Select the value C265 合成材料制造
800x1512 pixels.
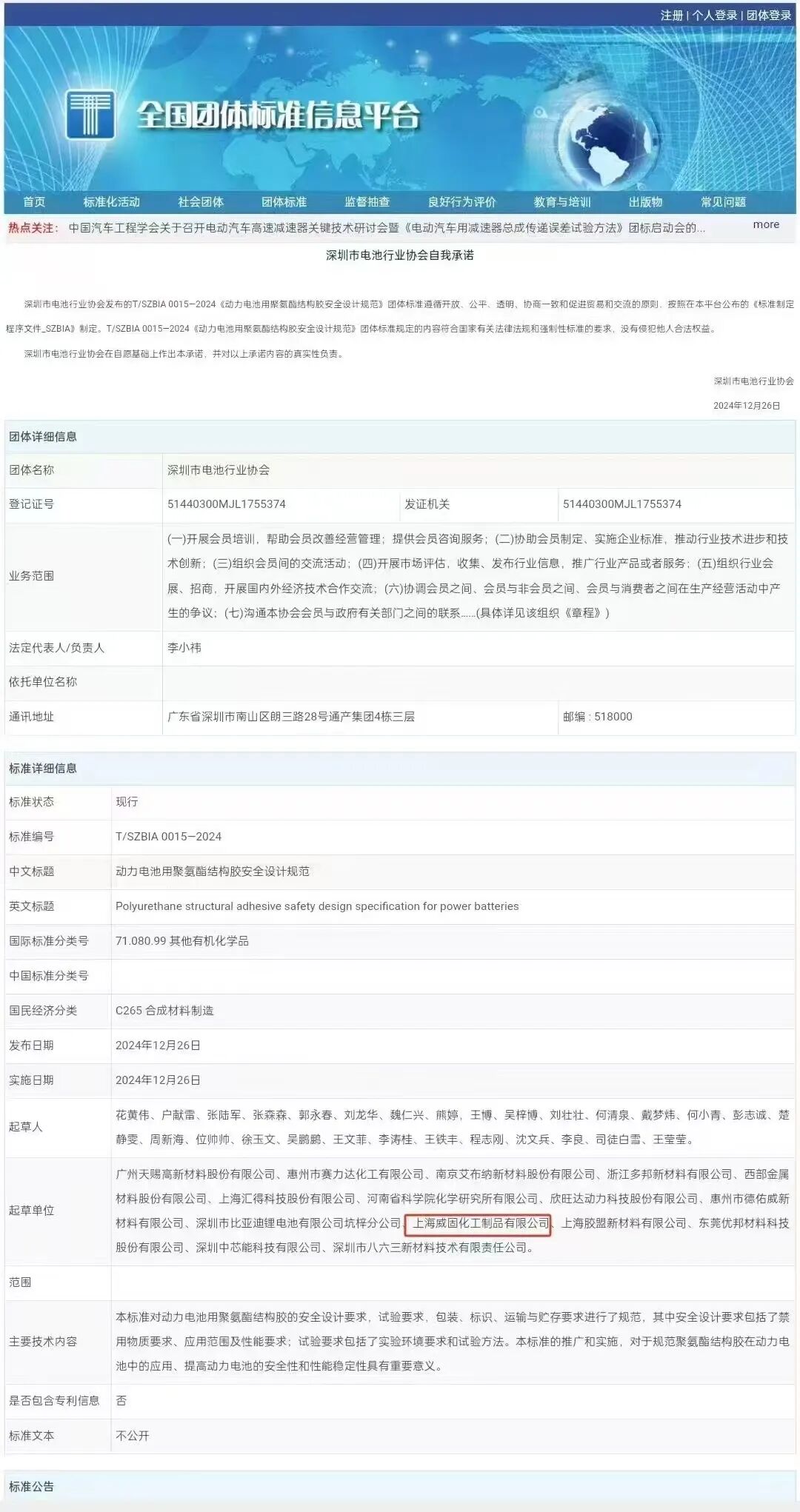point(164,1011)
